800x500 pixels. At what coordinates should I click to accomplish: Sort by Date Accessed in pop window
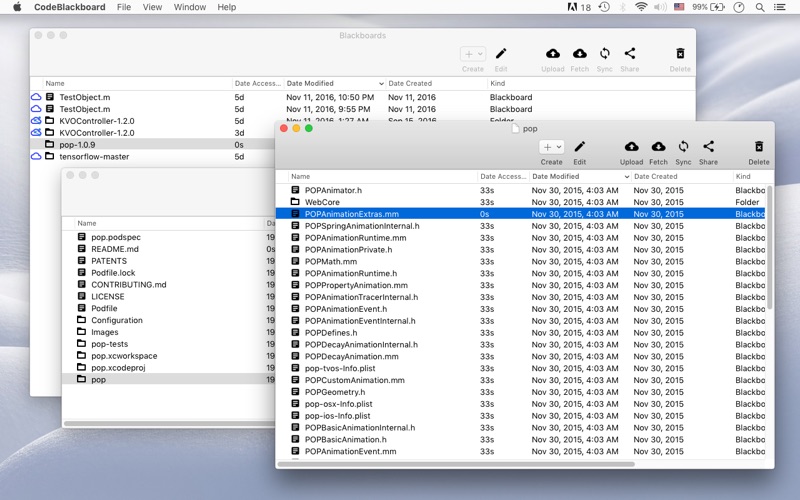point(503,177)
